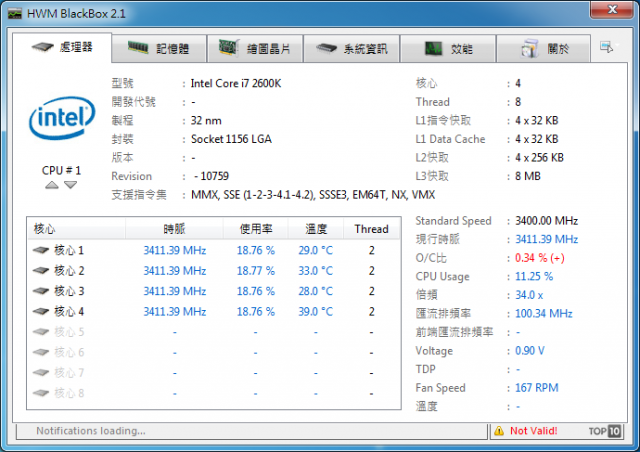Open the 系統資訊 system info tab
The image size is (640, 452).
[351, 49]
